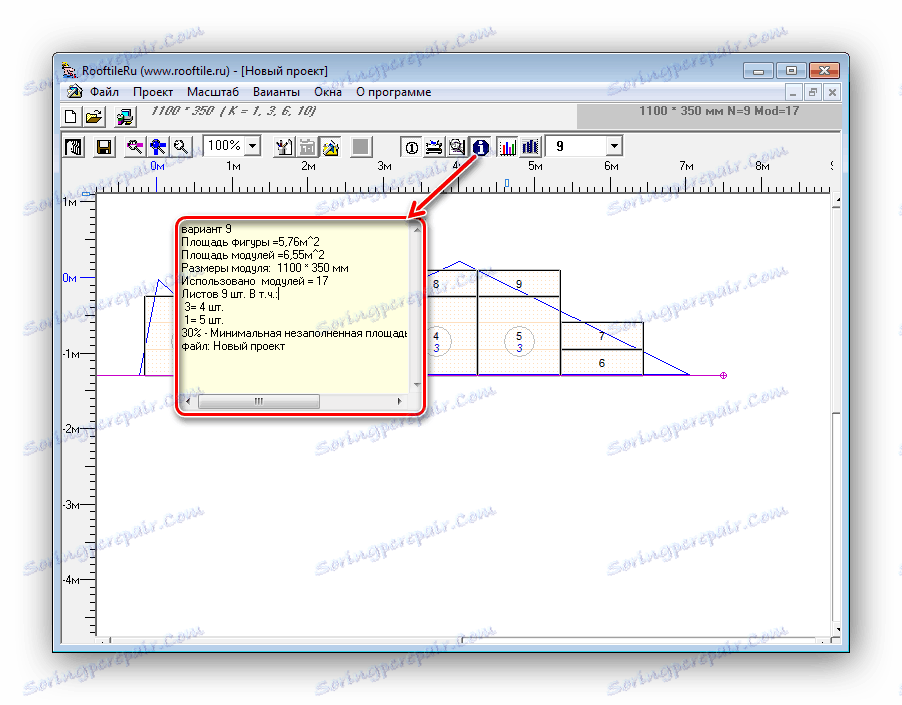Image resolution: width=902 pixels, height=705 pixels.
Task: Click the 'Использовано модулей = 17' line
Action: tap(254, 281)
